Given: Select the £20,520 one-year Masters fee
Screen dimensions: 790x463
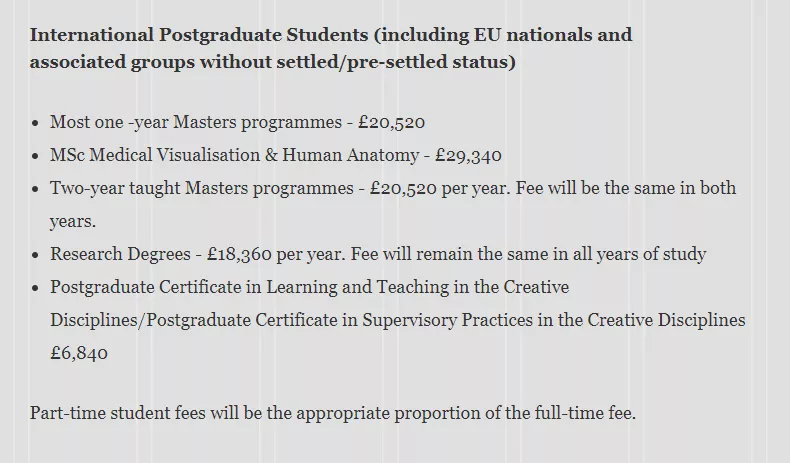Looking at the screenshot, I should click(x=391, y=122).
